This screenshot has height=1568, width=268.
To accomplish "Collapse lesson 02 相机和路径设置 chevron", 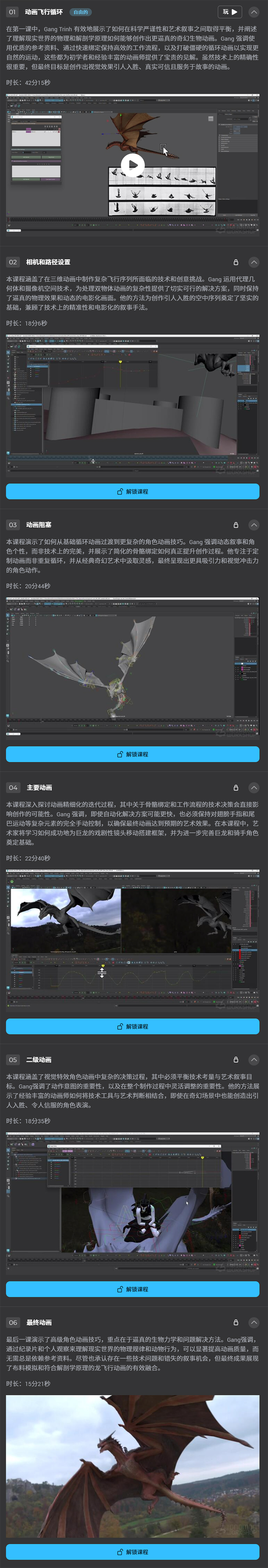I will tap(254, 262).
